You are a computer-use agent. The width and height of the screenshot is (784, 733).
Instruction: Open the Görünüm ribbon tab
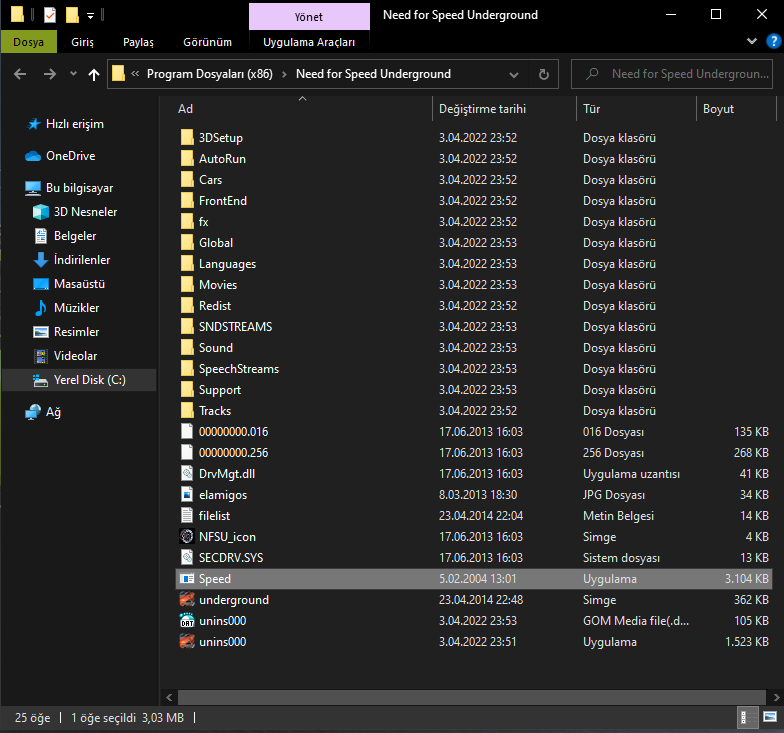point(208,42)
